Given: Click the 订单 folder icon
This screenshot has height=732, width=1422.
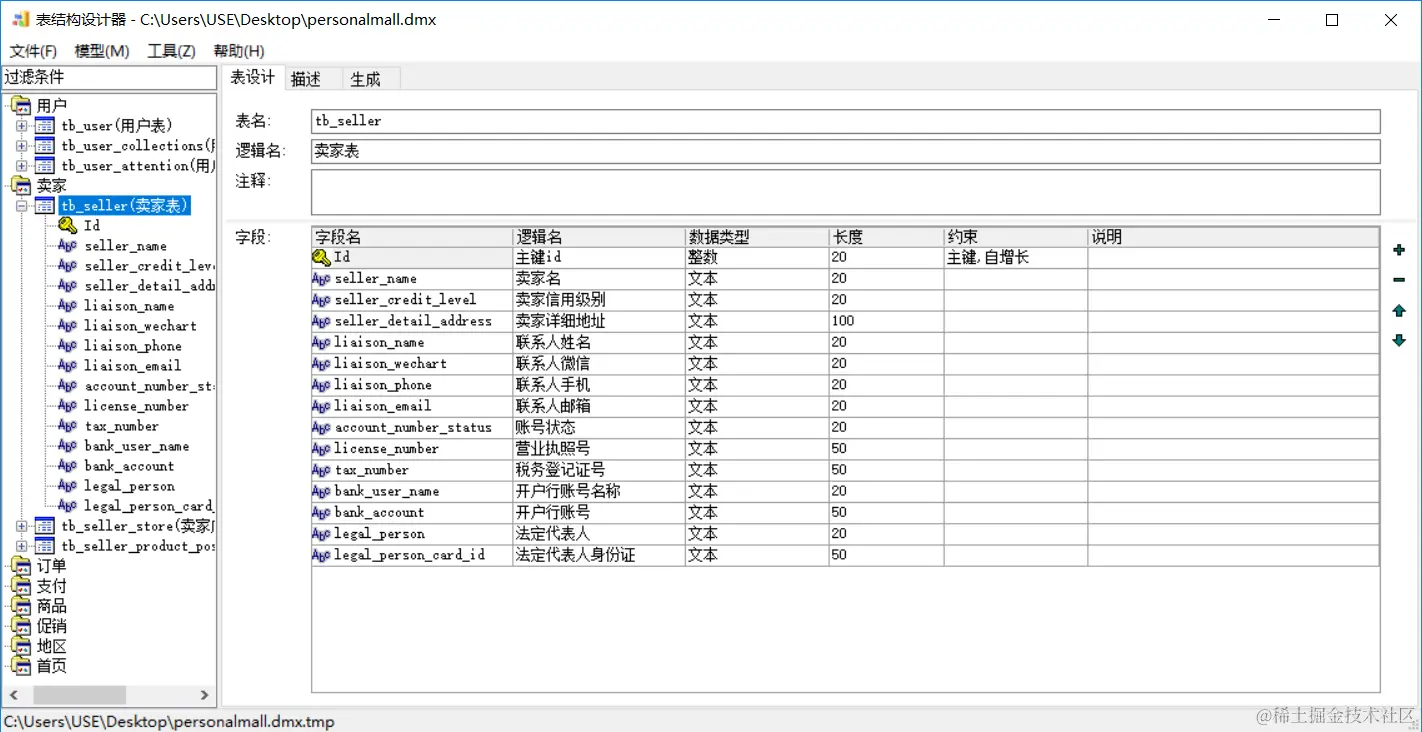Looking at the screenshot, I should [21, 566].
